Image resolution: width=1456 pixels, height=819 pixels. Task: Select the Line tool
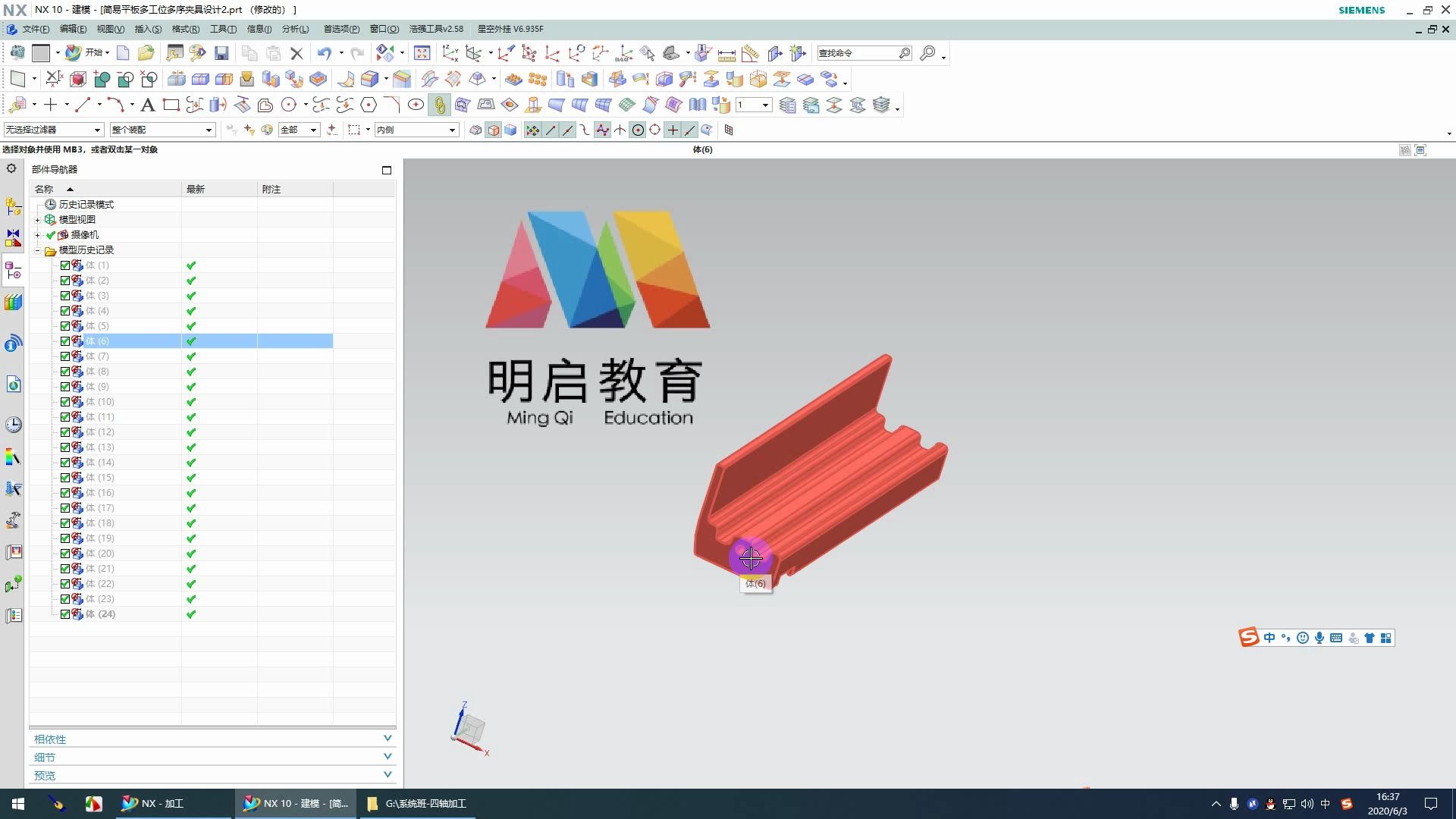point(83,105)
